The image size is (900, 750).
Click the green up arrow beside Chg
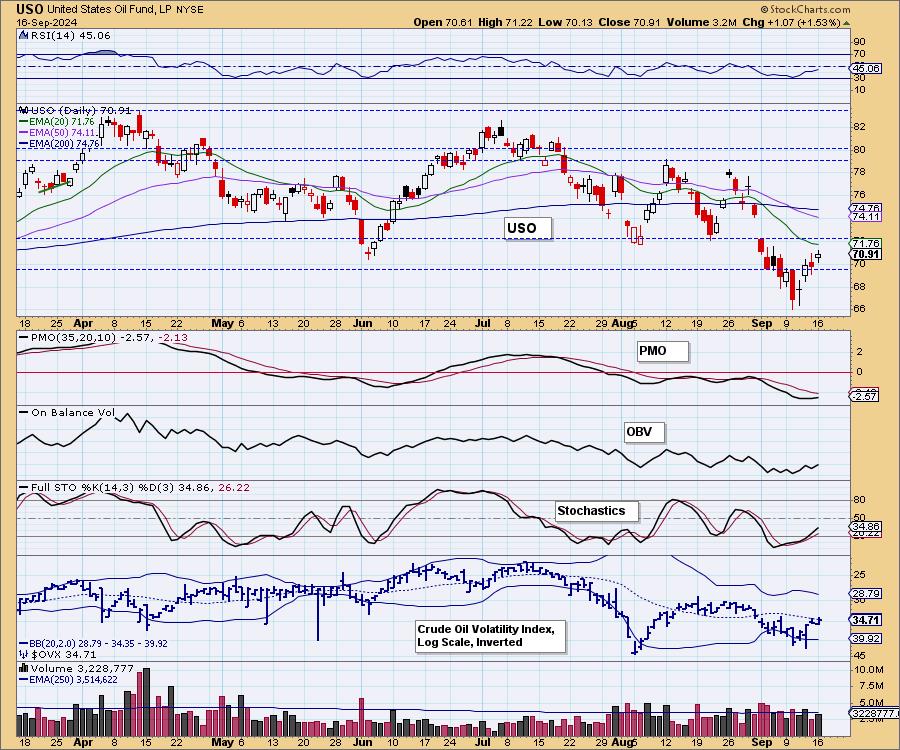(847, 23)
